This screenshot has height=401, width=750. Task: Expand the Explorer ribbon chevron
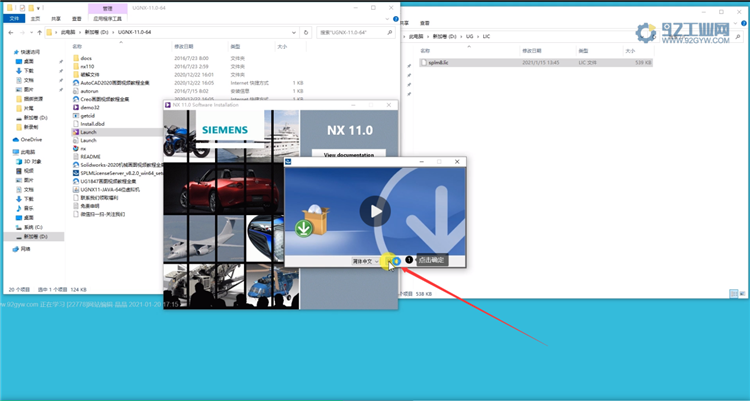pos(387,19)
